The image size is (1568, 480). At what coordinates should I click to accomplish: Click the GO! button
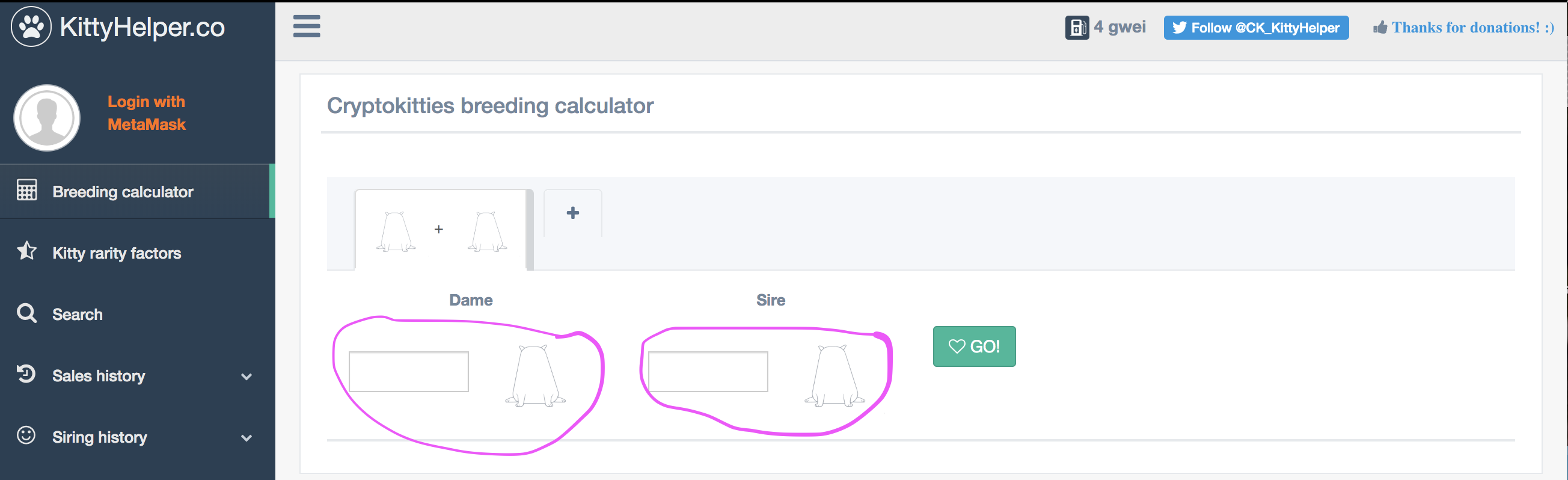974,346
